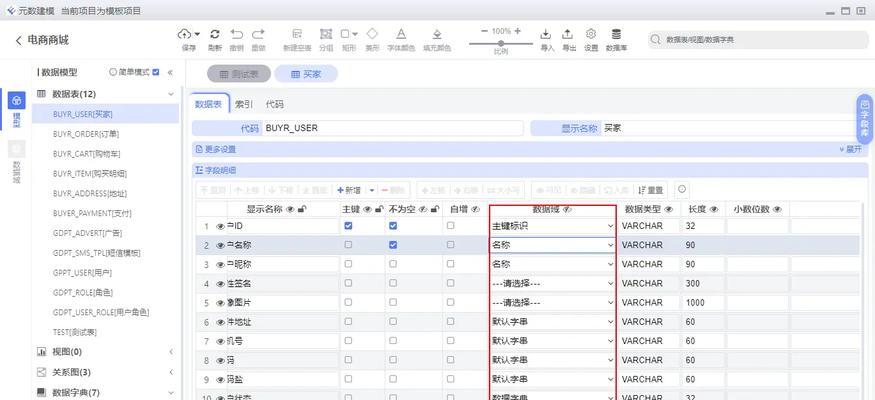Click the Import (导入) icon

click(x=546, y=35)
